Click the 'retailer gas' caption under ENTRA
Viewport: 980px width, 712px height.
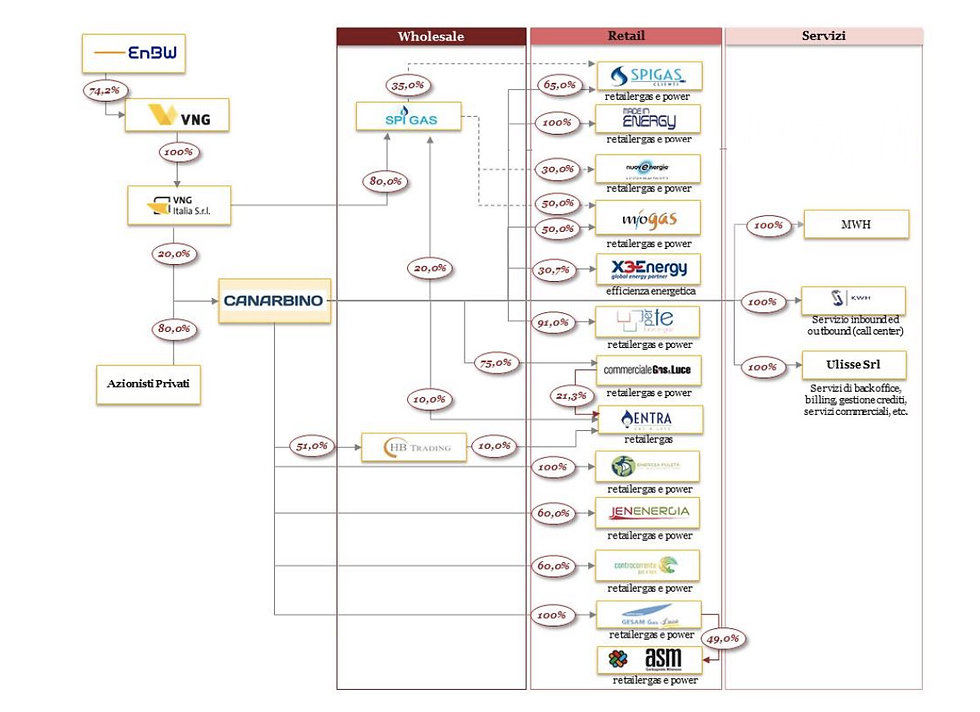[649, 439]
